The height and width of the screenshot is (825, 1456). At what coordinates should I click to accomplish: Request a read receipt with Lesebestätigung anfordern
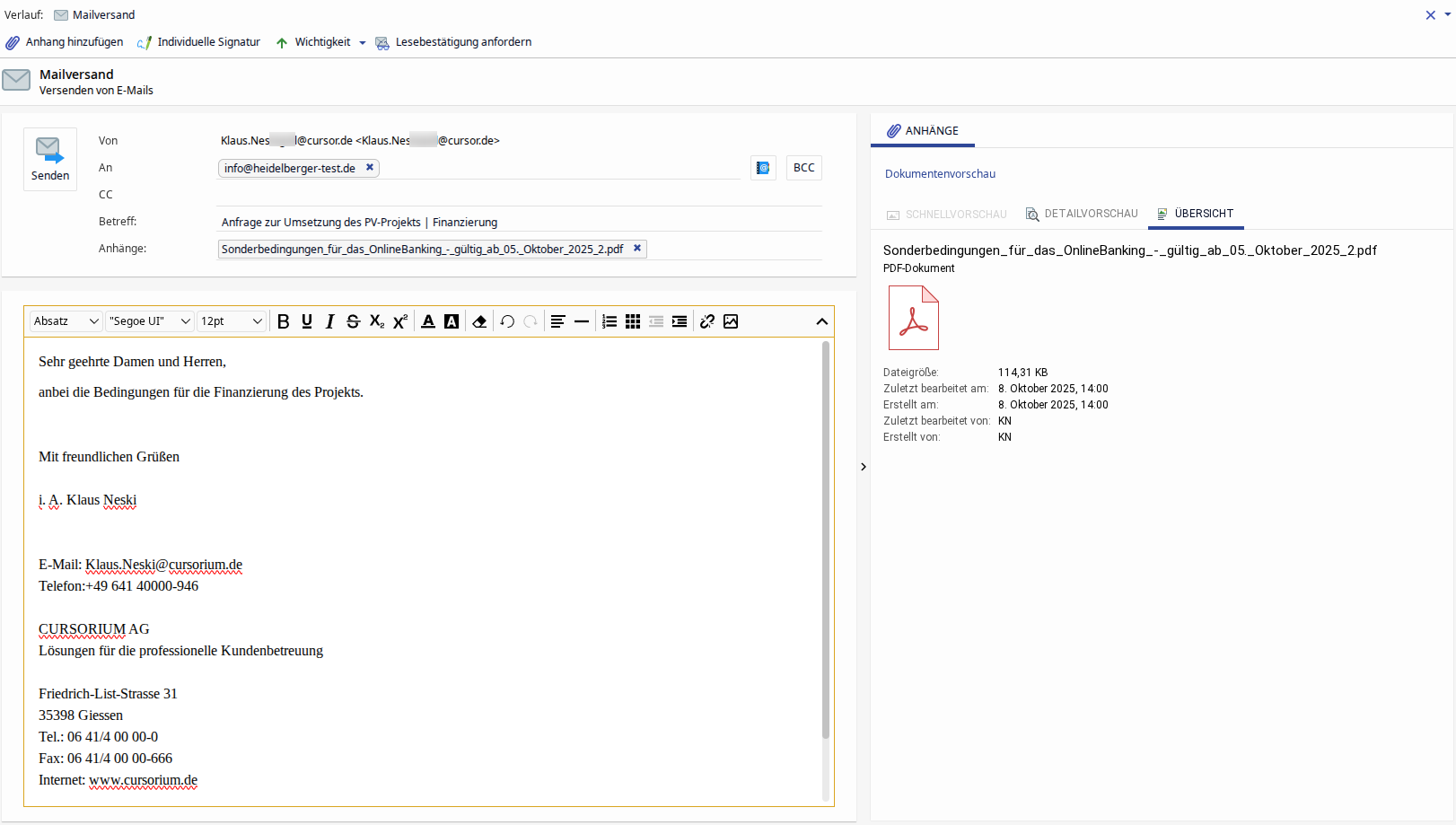pos(453,42)
